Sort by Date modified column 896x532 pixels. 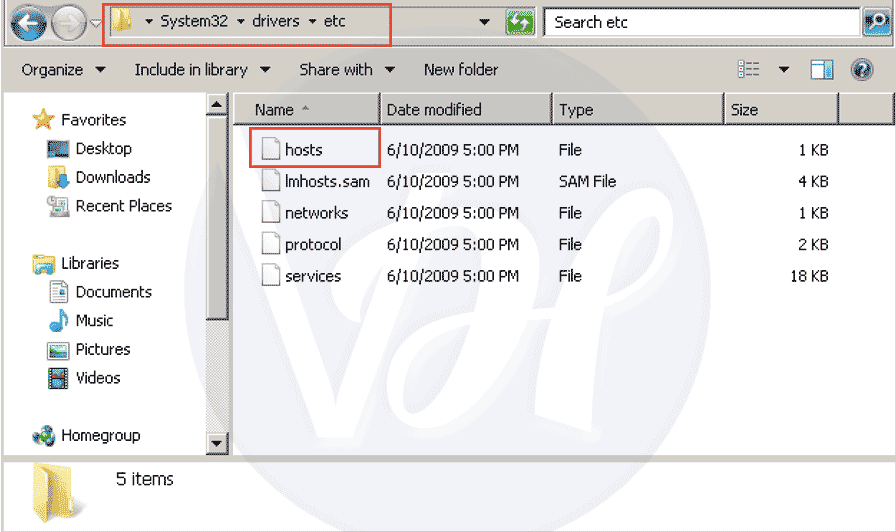pyautogui.click(x=434, y=110)
